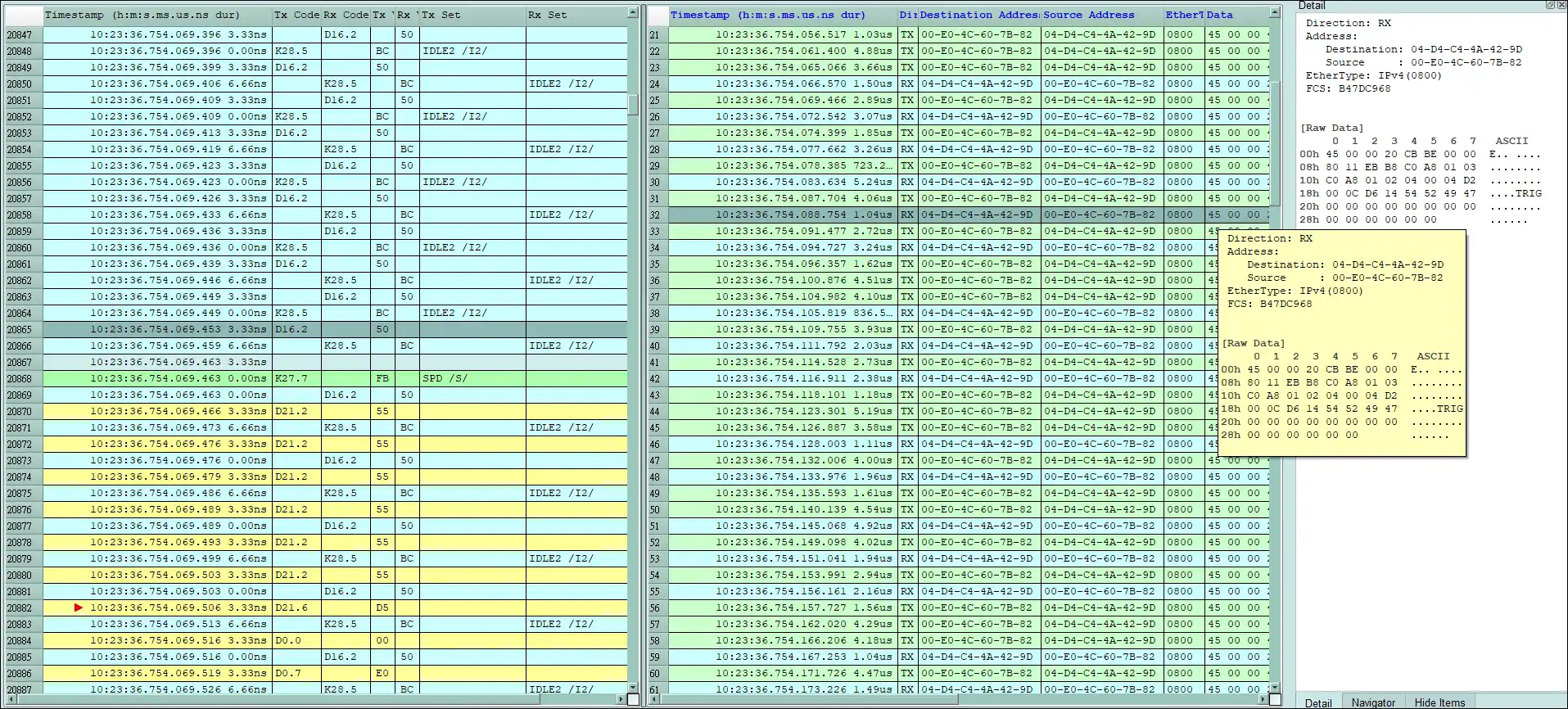Click the Tx Code column header
Image resolution: width=1568 pixels, height=709 pixels.
click(x=296, y=15)
